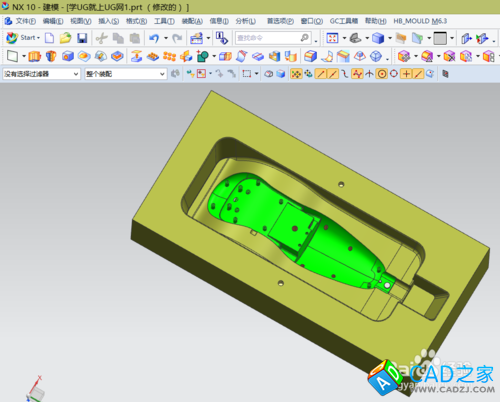
Task: Click the command finder search field
Action: point(273,38)
